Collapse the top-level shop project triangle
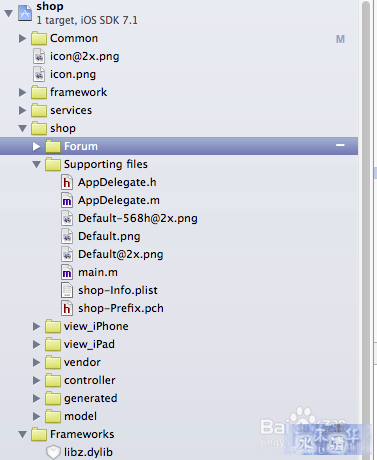The width and height of the screenshot is (377, 460). tap(8, 13)
